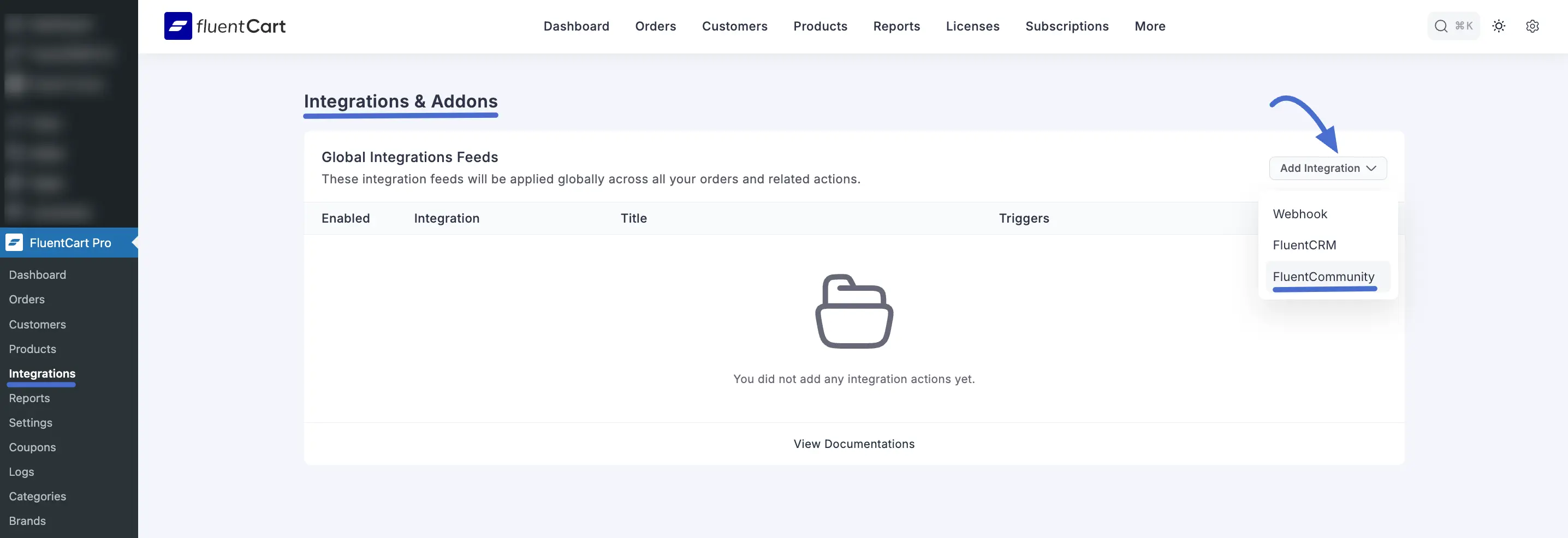The image size is (1568, 538).
Task: Click the FluentCart Pro sidebar logo icon
Action: 14,242
